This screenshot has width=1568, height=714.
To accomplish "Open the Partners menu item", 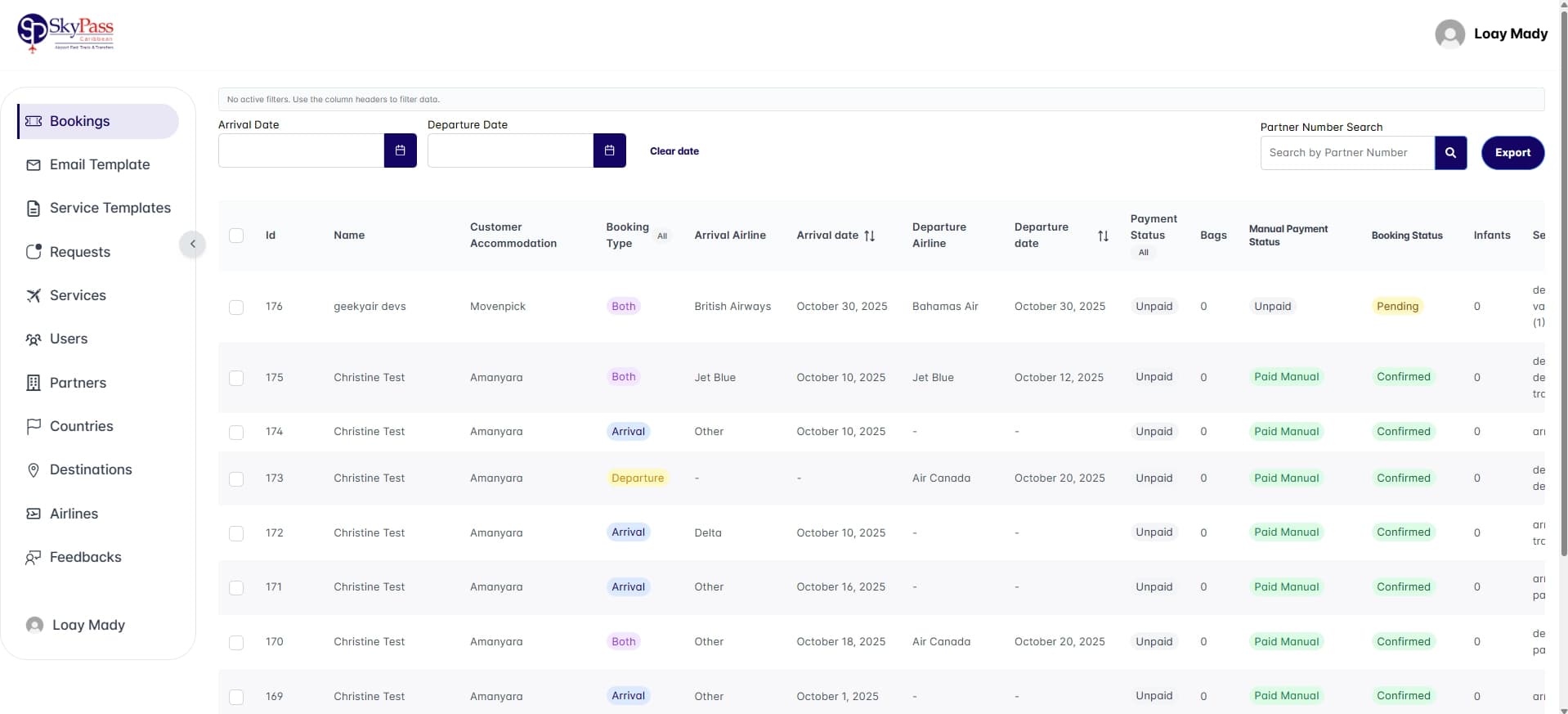I will pos(78,383).
